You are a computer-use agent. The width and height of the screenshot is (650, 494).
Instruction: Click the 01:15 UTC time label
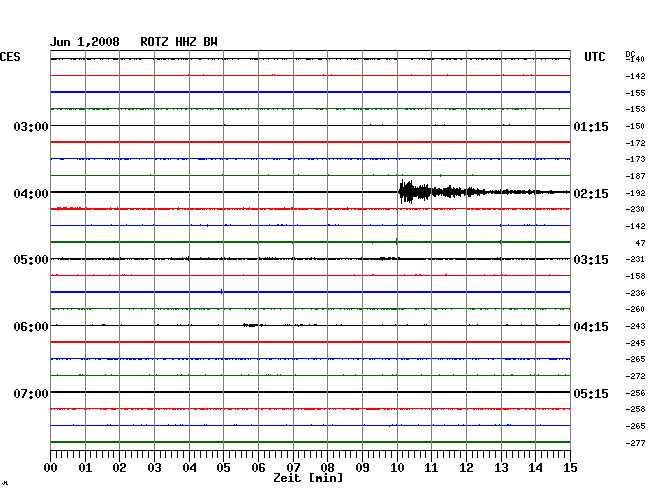(x=591, y=126)
